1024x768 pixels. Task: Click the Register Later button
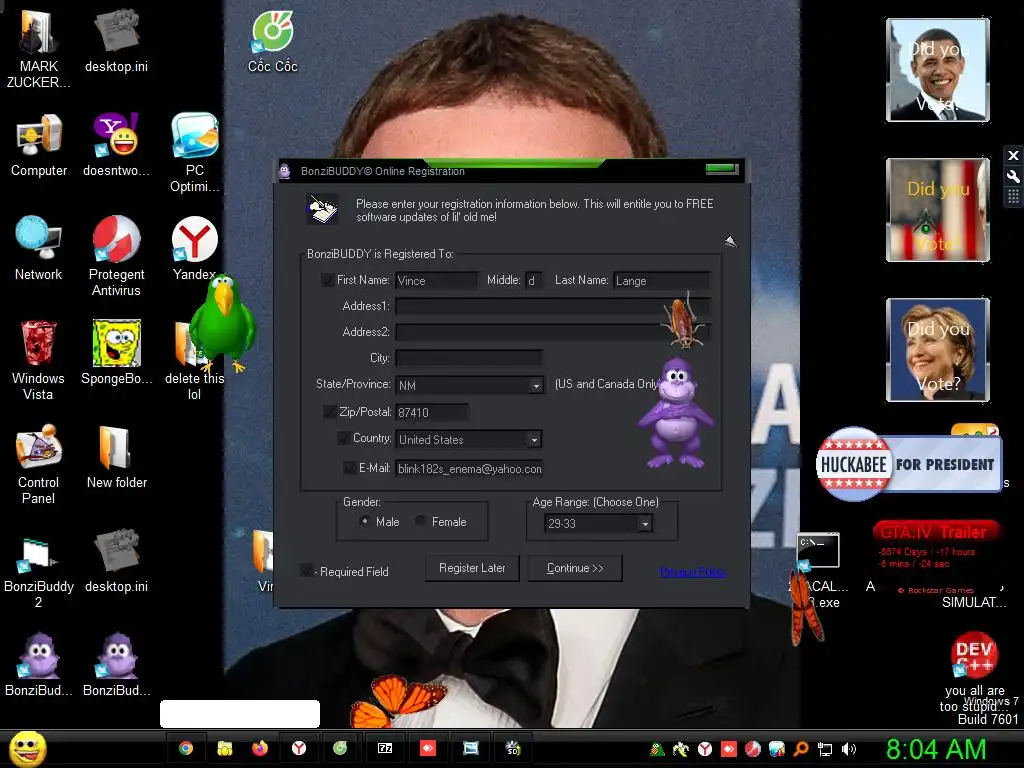coord(472,568)
